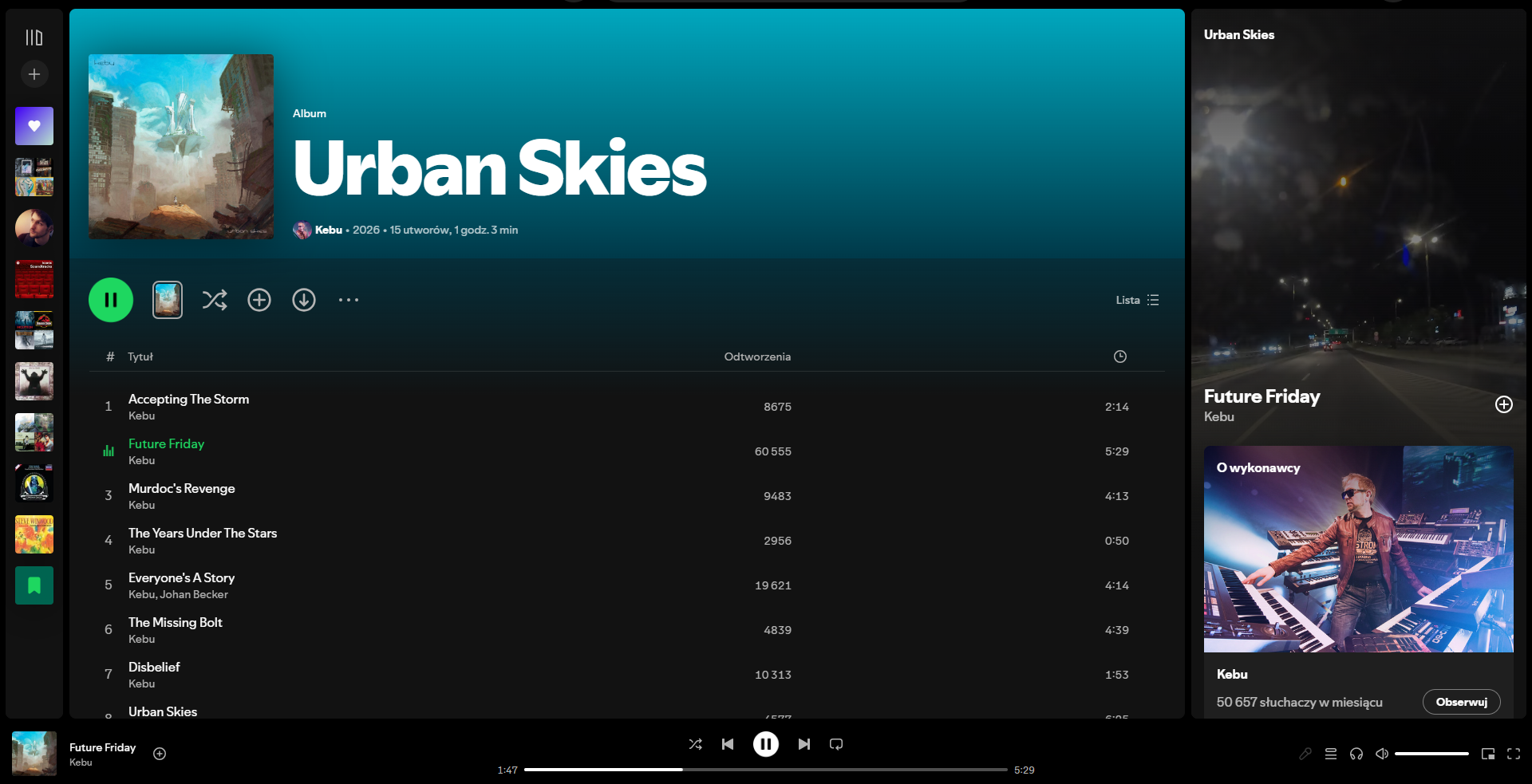Image resolution: width=1532 pixels, height=784 pixels.
Task: Toggle repeat in the player bar
Action: [x=836, y=744]
